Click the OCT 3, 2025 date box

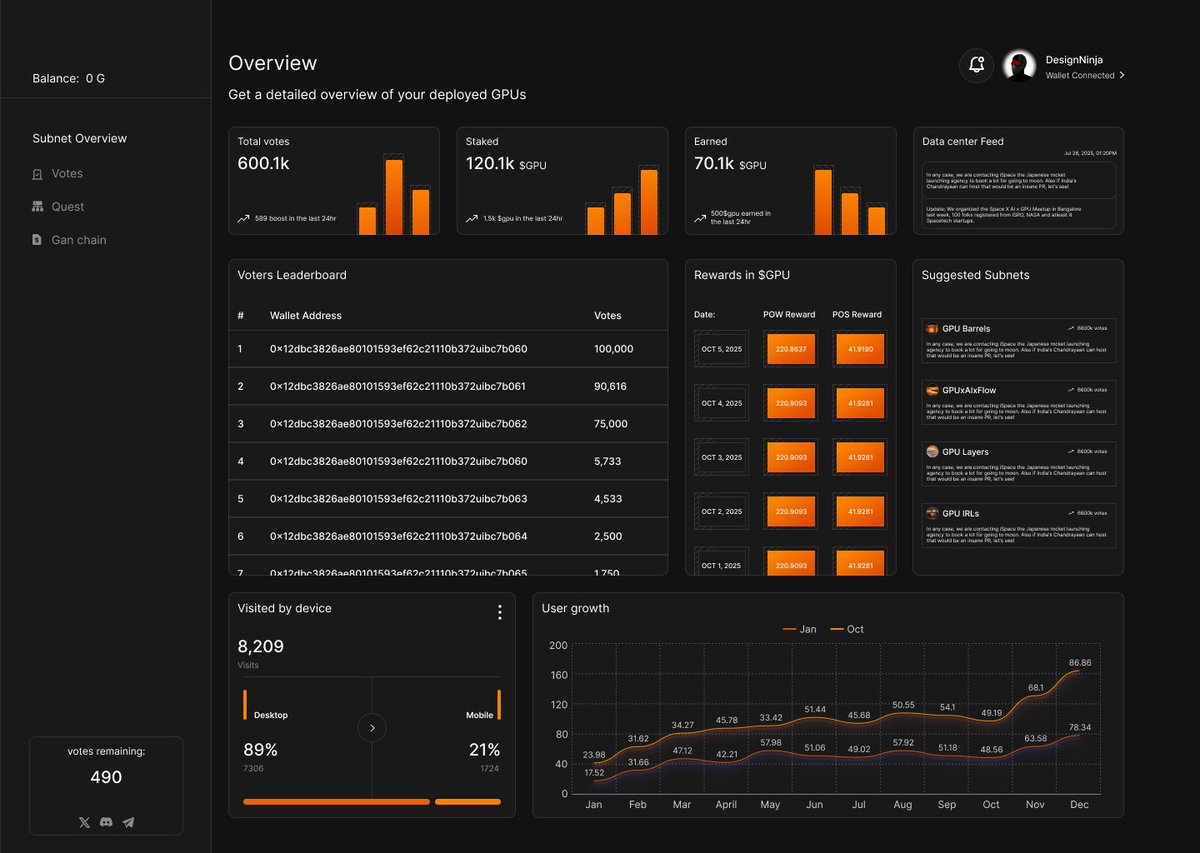point(722,457)
